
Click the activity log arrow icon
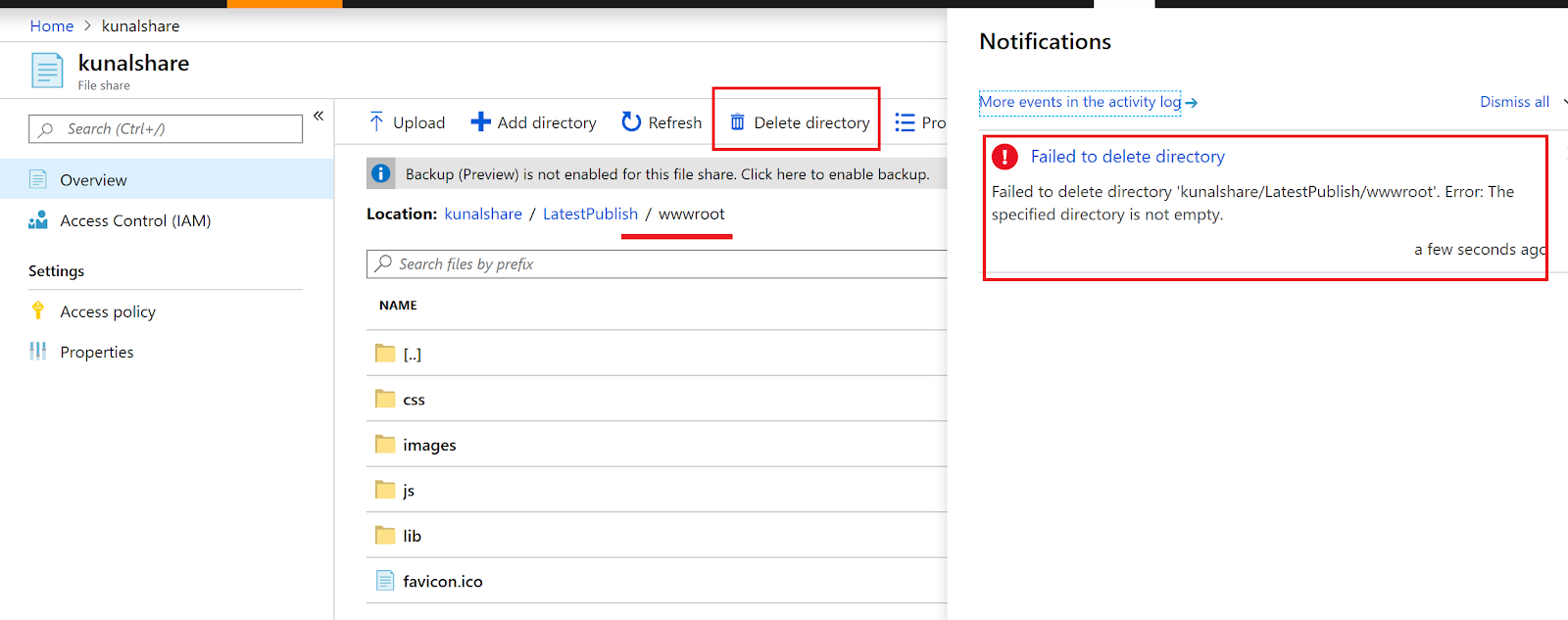[1191, 103]
